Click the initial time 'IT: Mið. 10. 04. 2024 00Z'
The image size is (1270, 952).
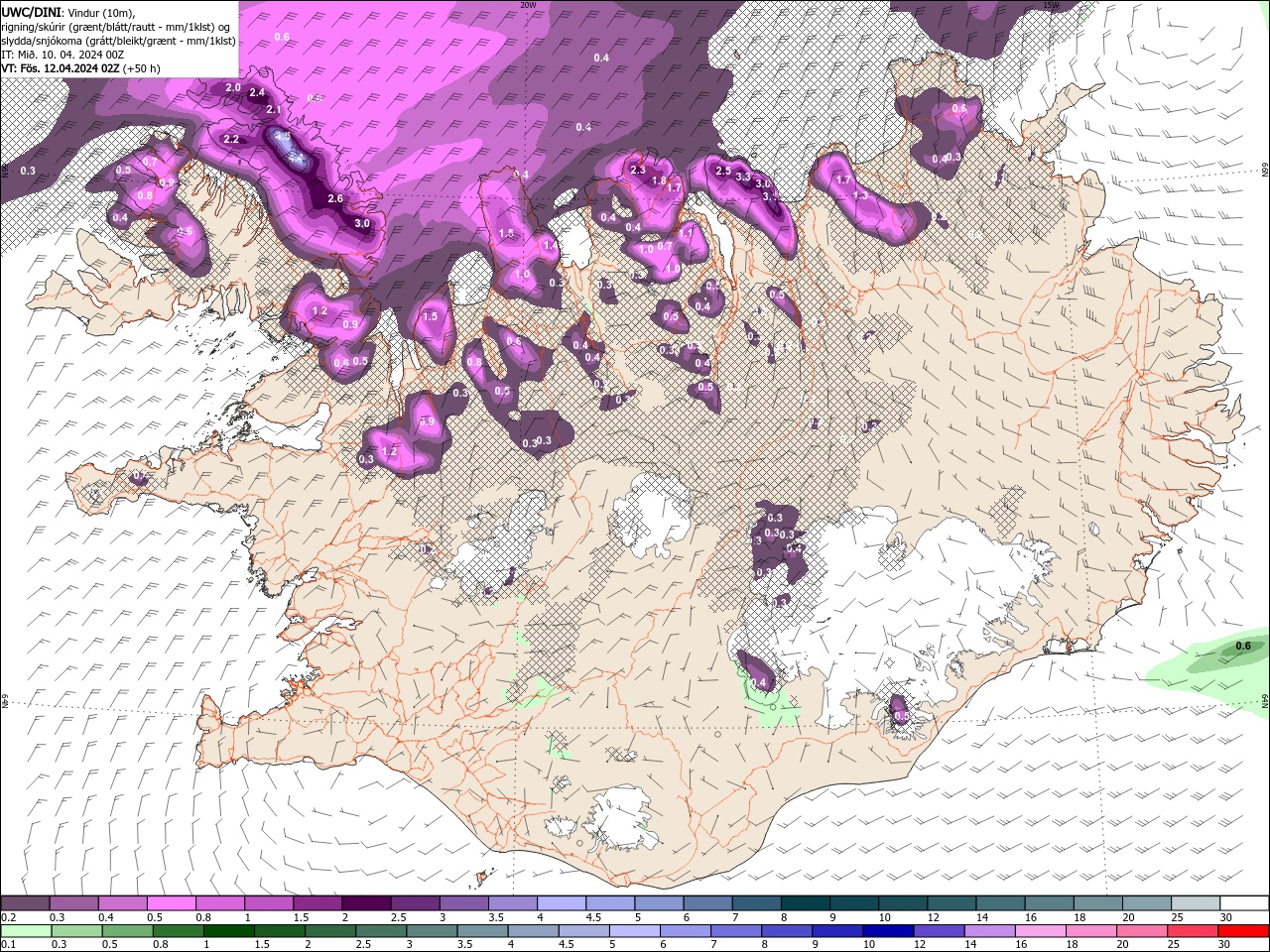[x=63, y=55]
